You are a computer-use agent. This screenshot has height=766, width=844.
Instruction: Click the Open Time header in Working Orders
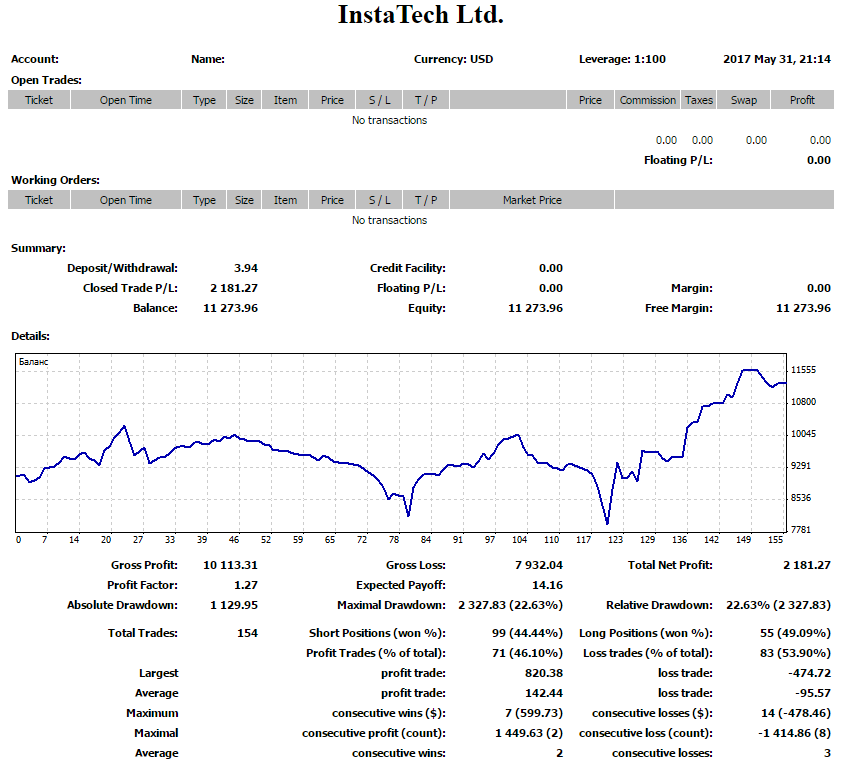tap(125, 200)
